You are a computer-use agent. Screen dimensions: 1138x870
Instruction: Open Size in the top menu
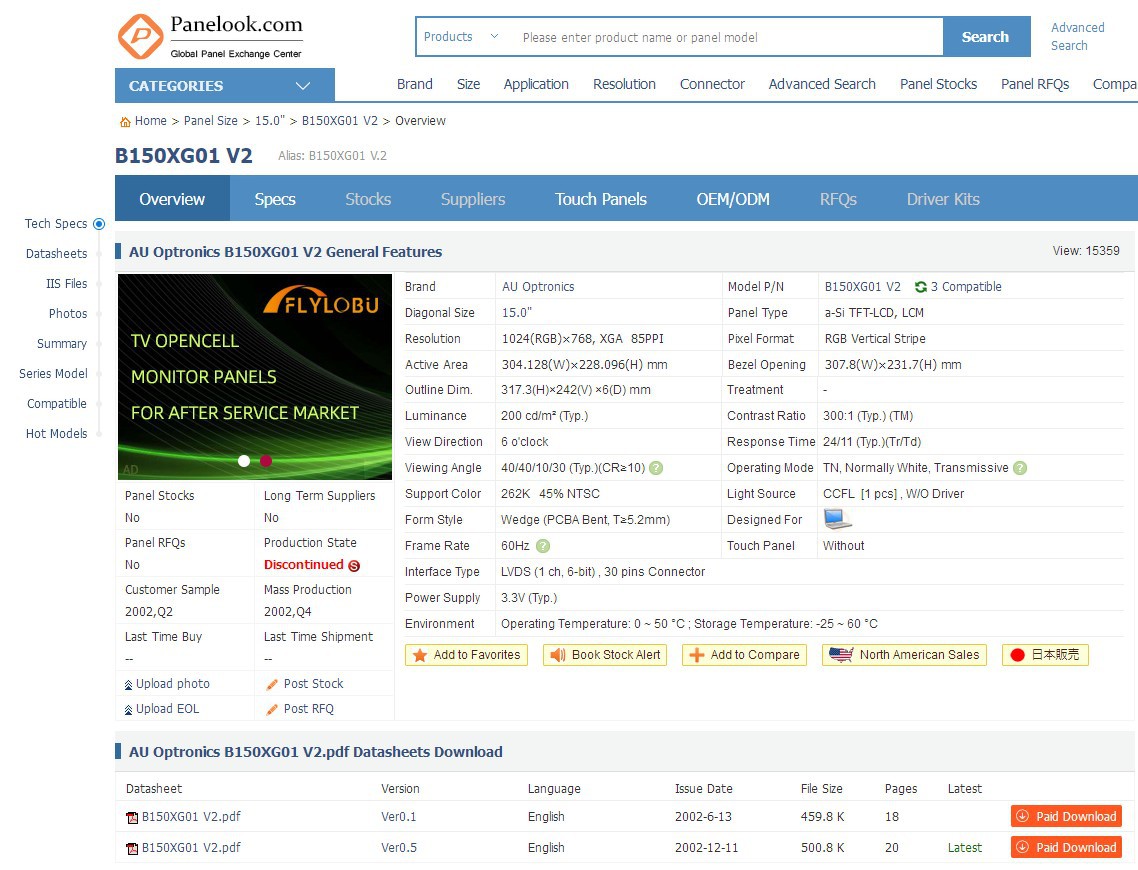click(468, 84)
